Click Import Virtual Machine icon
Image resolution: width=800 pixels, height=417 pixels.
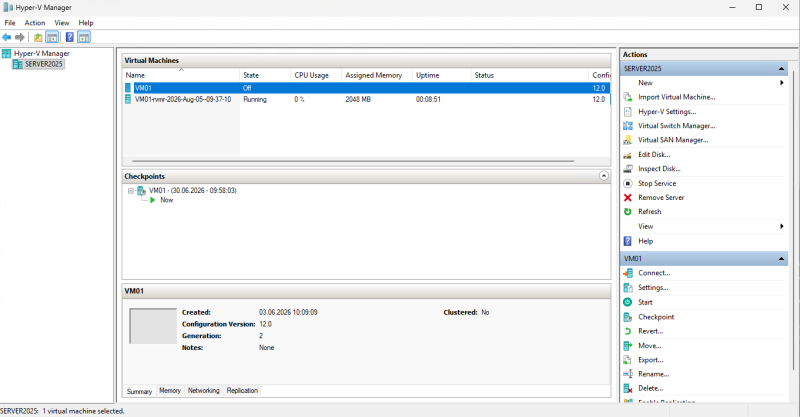coord(628,97)
